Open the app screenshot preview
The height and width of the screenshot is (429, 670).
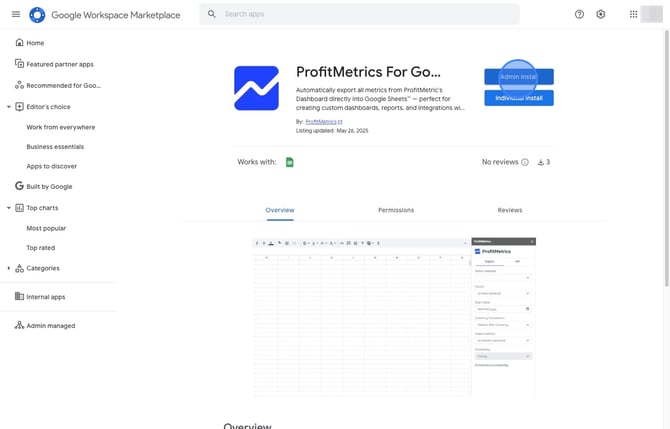[394, 317]
